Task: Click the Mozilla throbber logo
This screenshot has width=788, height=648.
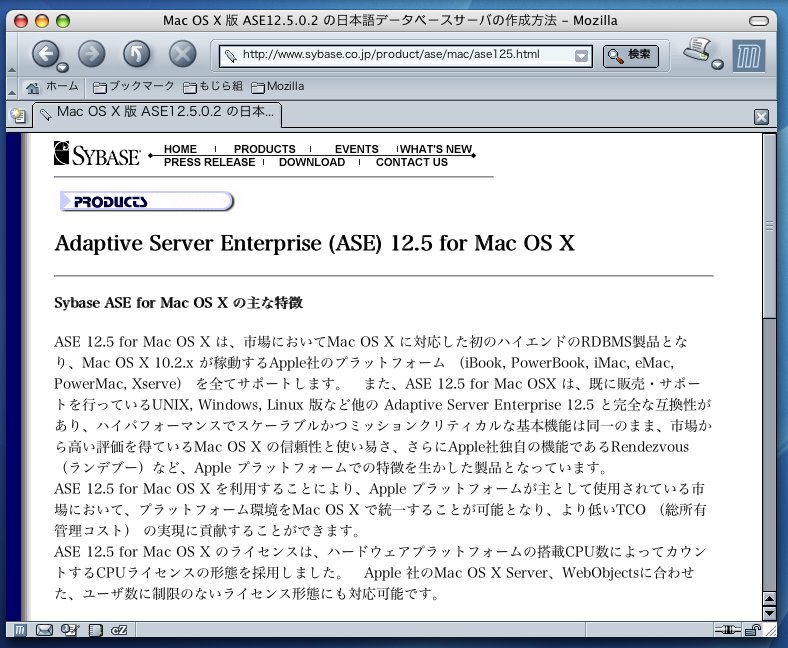Action: click(748, 56)
